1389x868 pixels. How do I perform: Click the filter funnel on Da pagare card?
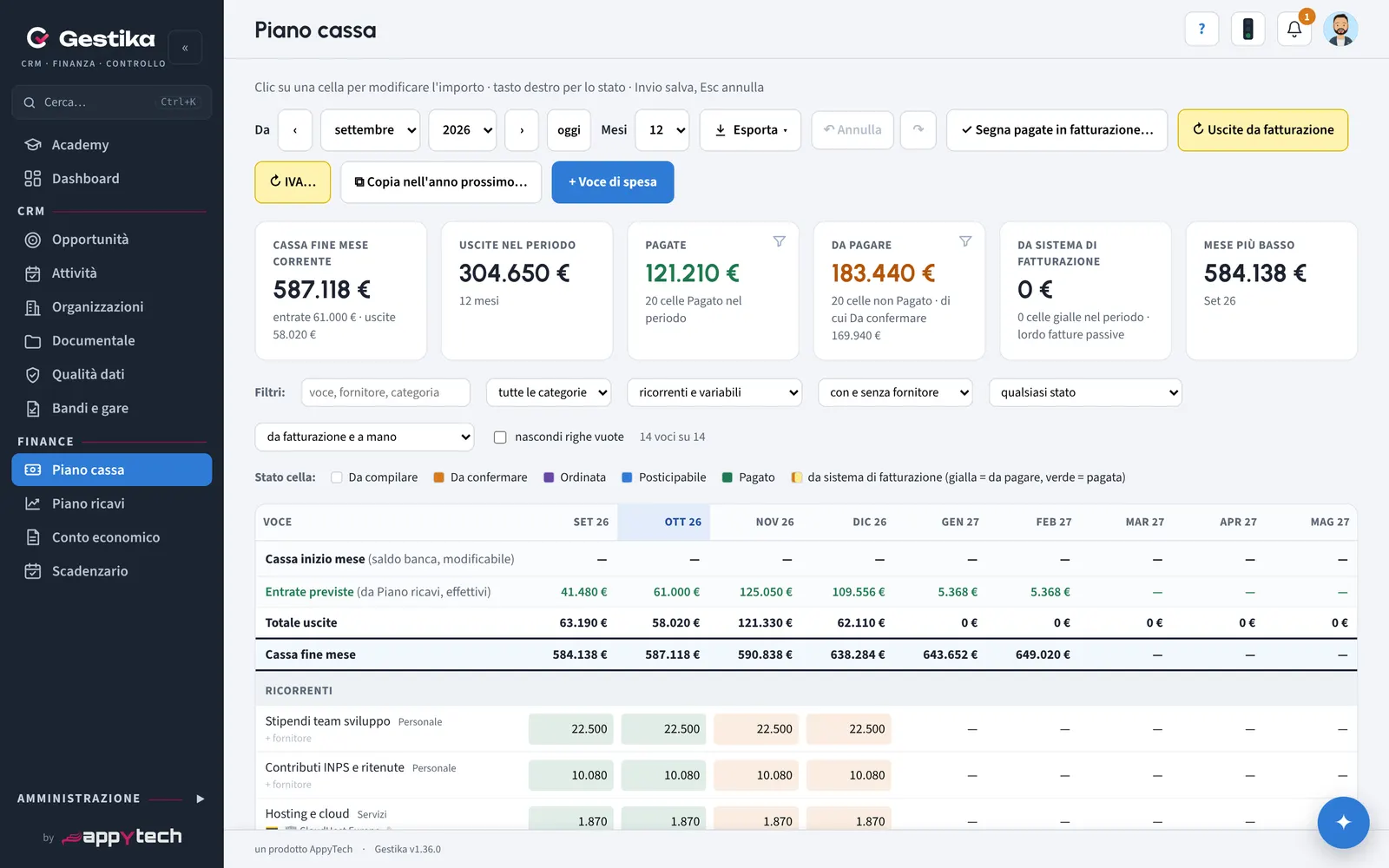pos(965,241)
